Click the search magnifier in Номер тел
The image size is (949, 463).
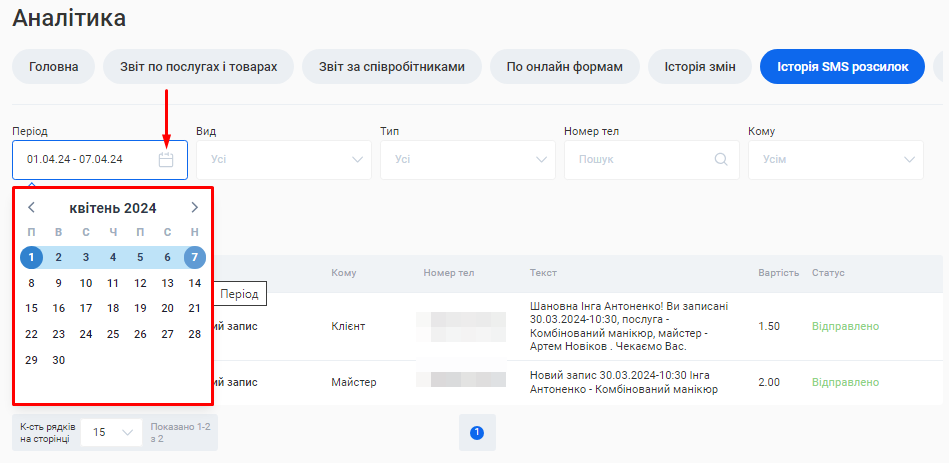[721, 159]
